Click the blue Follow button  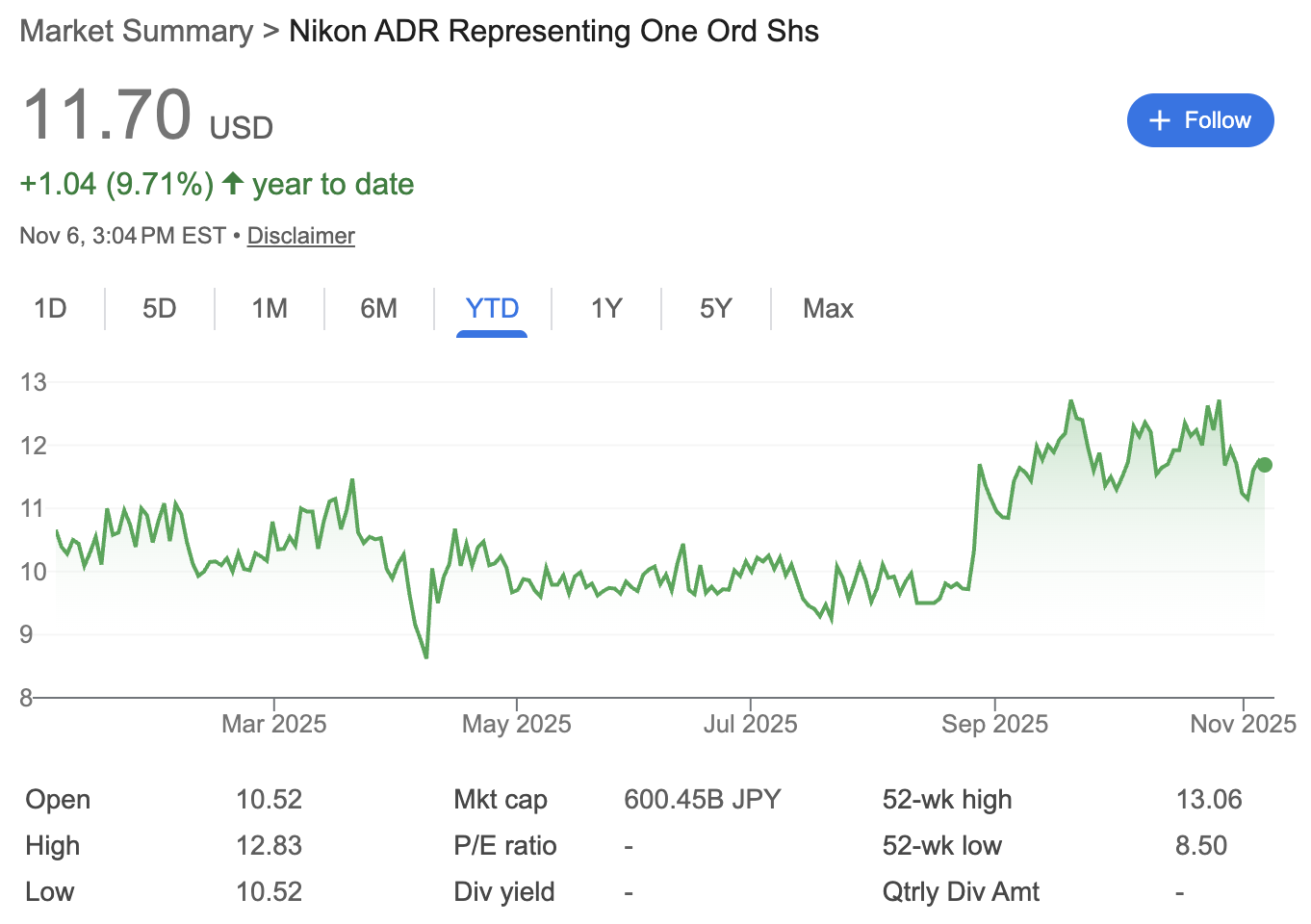click(x=1199, y=120)
